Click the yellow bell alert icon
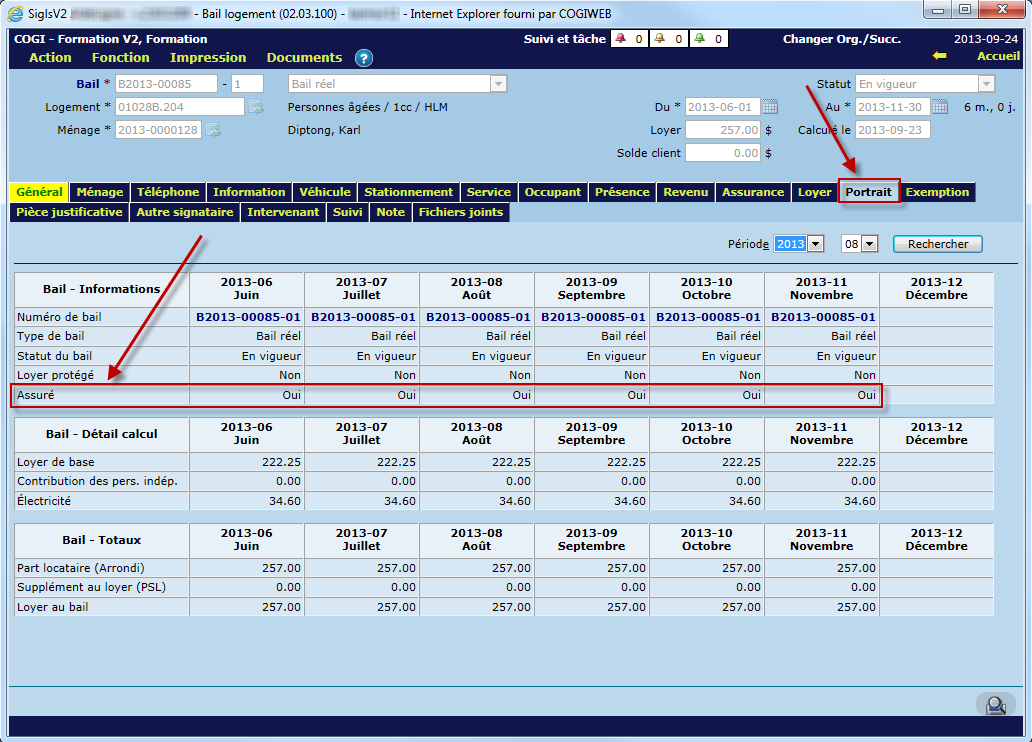Image resolution: width=1032 pixels, height=742 pixels. click(660, 39)
